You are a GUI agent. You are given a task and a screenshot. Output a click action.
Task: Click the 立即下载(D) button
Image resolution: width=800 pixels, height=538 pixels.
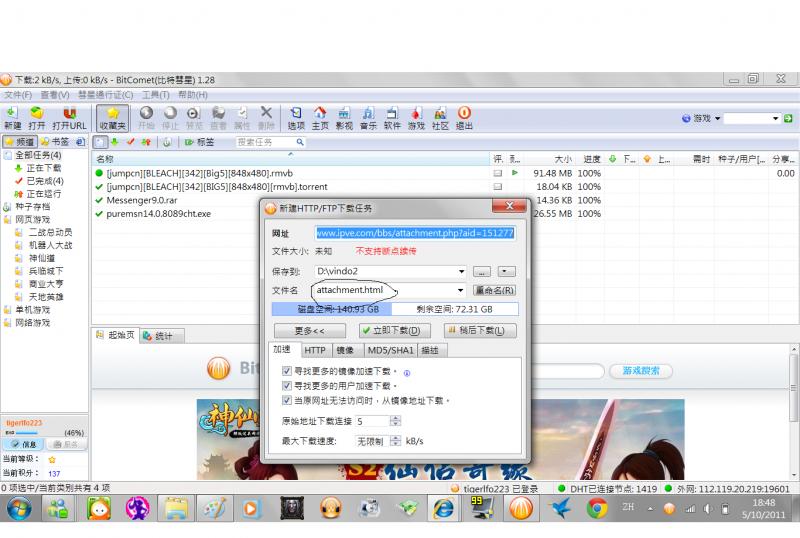tap(395, 330)
